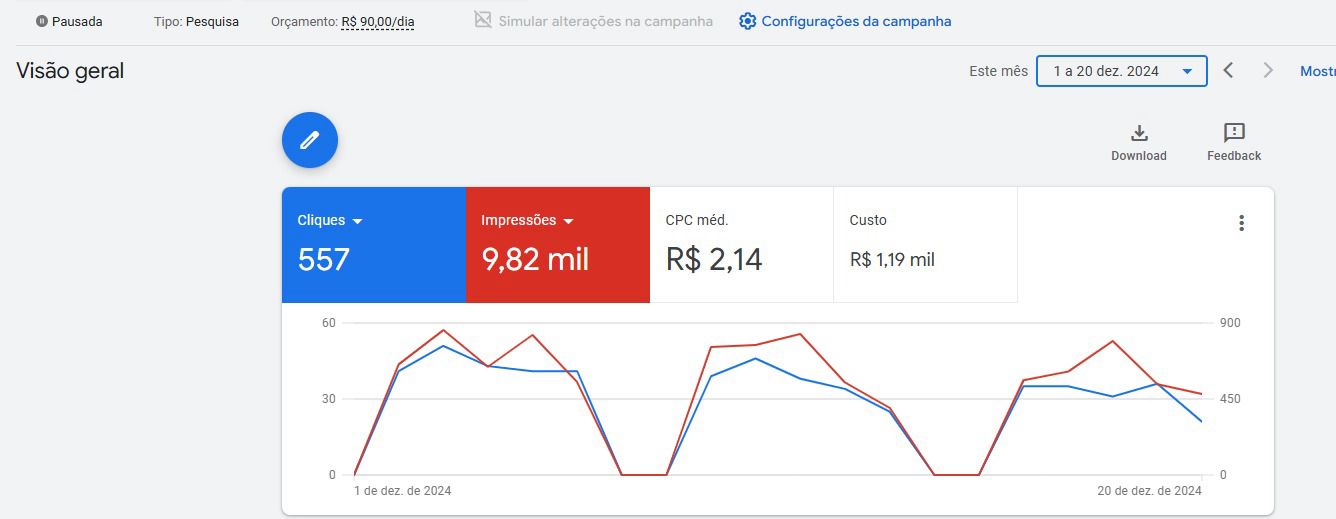
Task: Click Simular alterações na campanha text
Action: coord(605,21)
